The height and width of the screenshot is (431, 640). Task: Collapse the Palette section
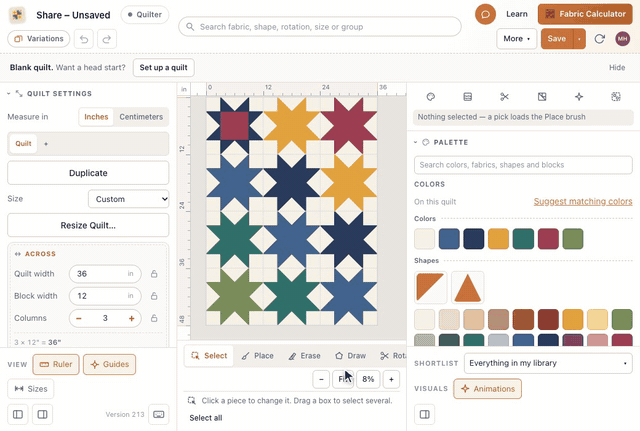pyautogui.click(x=416, y=142)
